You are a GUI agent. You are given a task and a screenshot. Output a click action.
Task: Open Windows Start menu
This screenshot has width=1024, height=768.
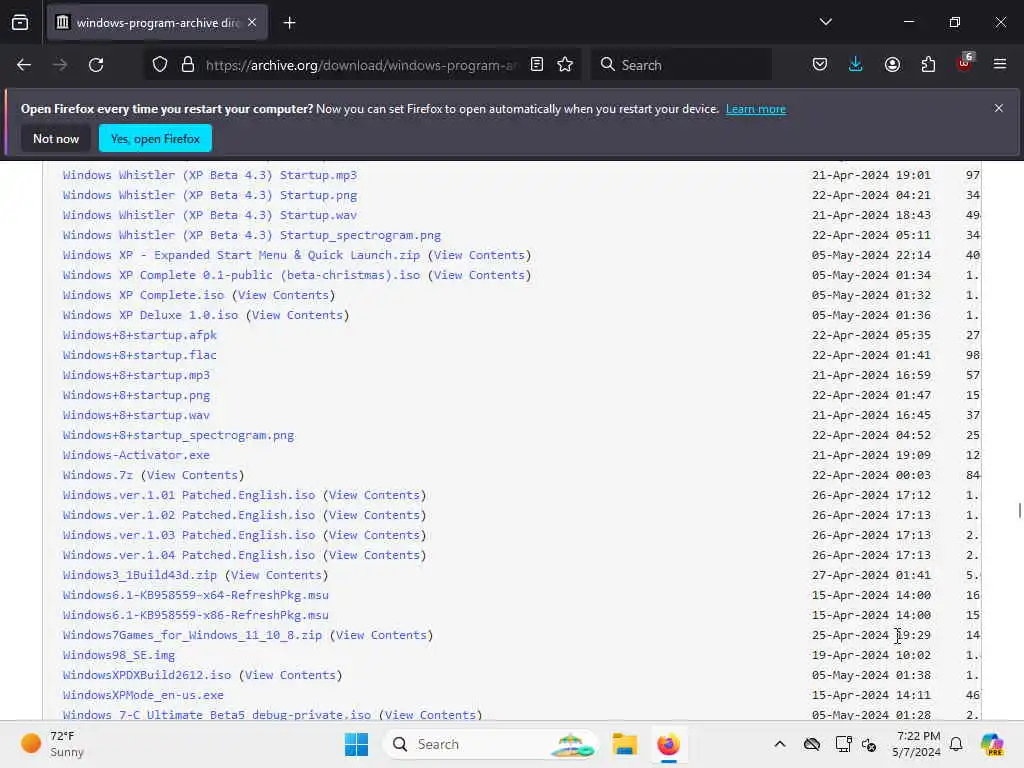click(x=356, y=744)
